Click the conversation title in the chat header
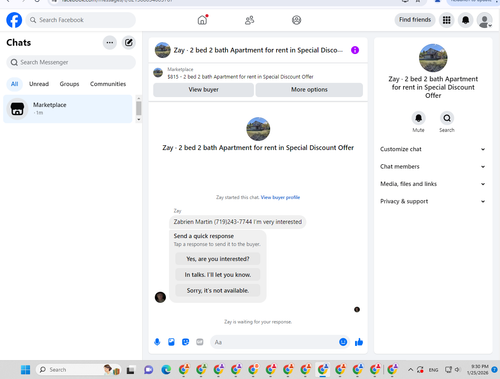Image resolution: width=500 pixels, height=379 pixels. coord(258,50)
